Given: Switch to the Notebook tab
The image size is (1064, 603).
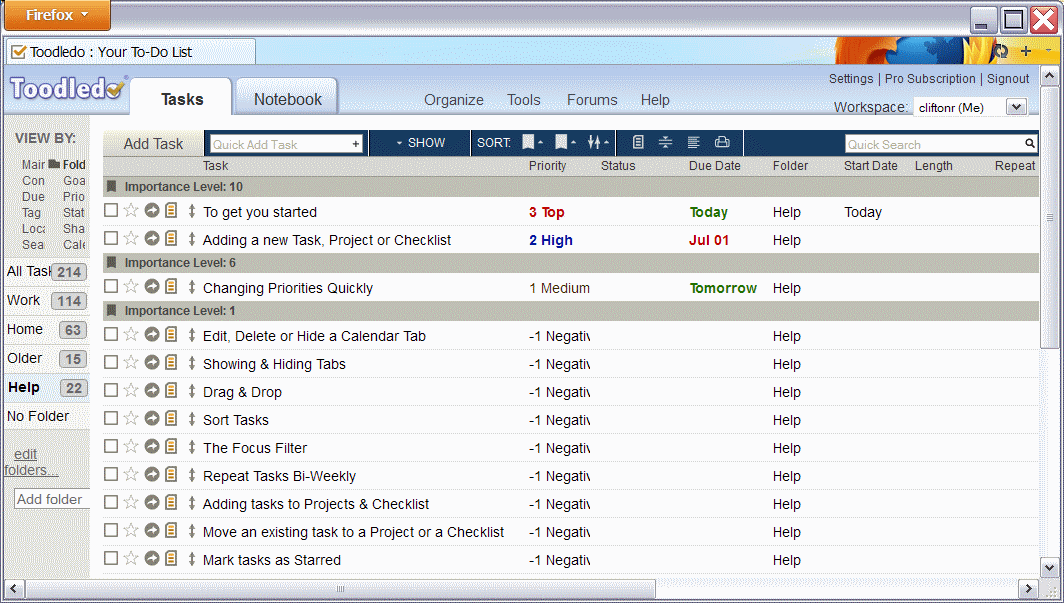Looking at the screenshot, I should (287, 99).
